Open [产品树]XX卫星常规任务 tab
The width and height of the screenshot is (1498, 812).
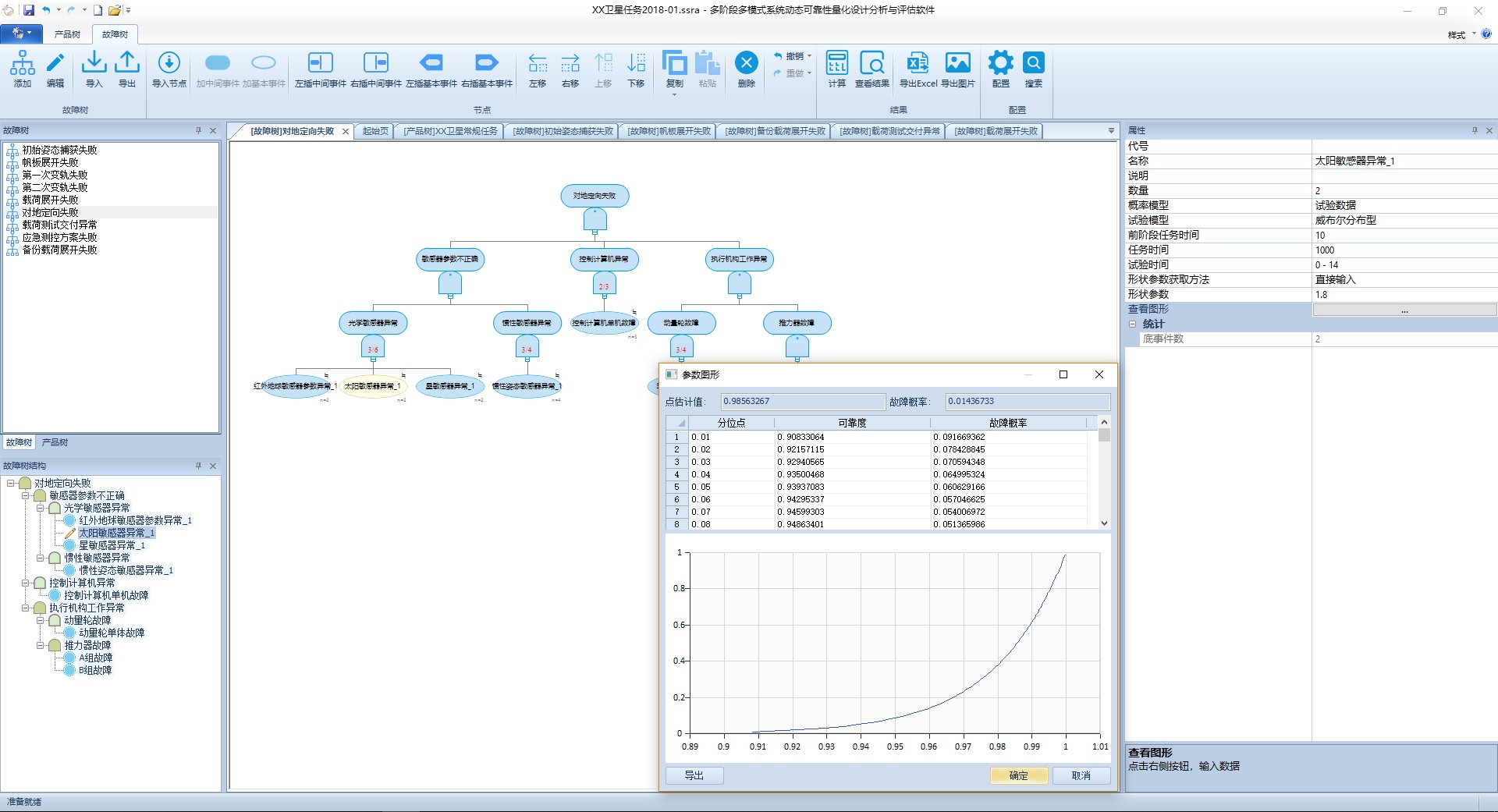point(450,131)
